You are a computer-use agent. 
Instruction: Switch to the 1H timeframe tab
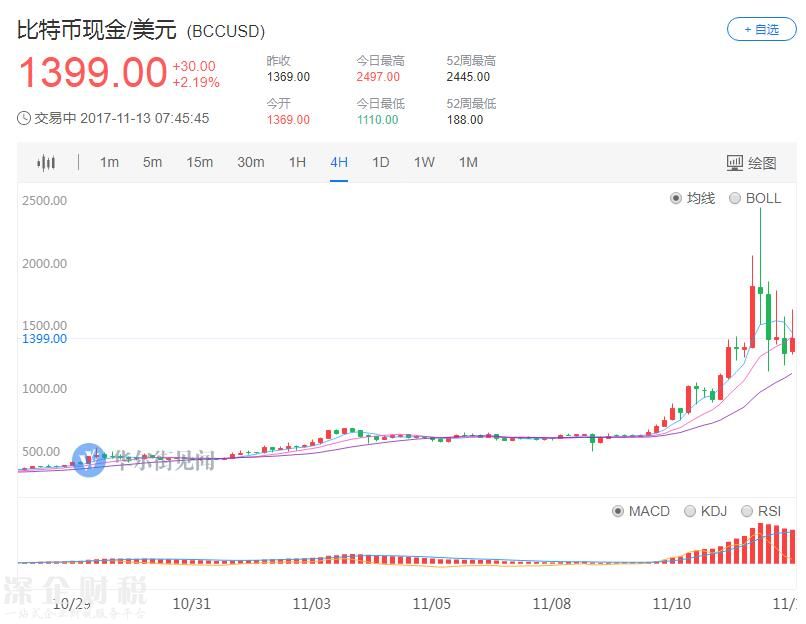[297, 162]
